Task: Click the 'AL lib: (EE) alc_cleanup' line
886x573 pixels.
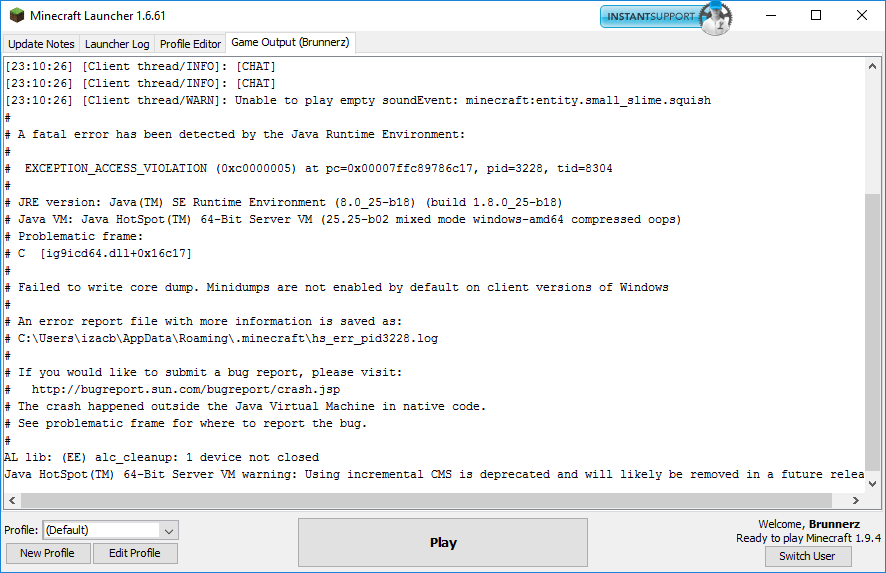Action: point(162,457)
